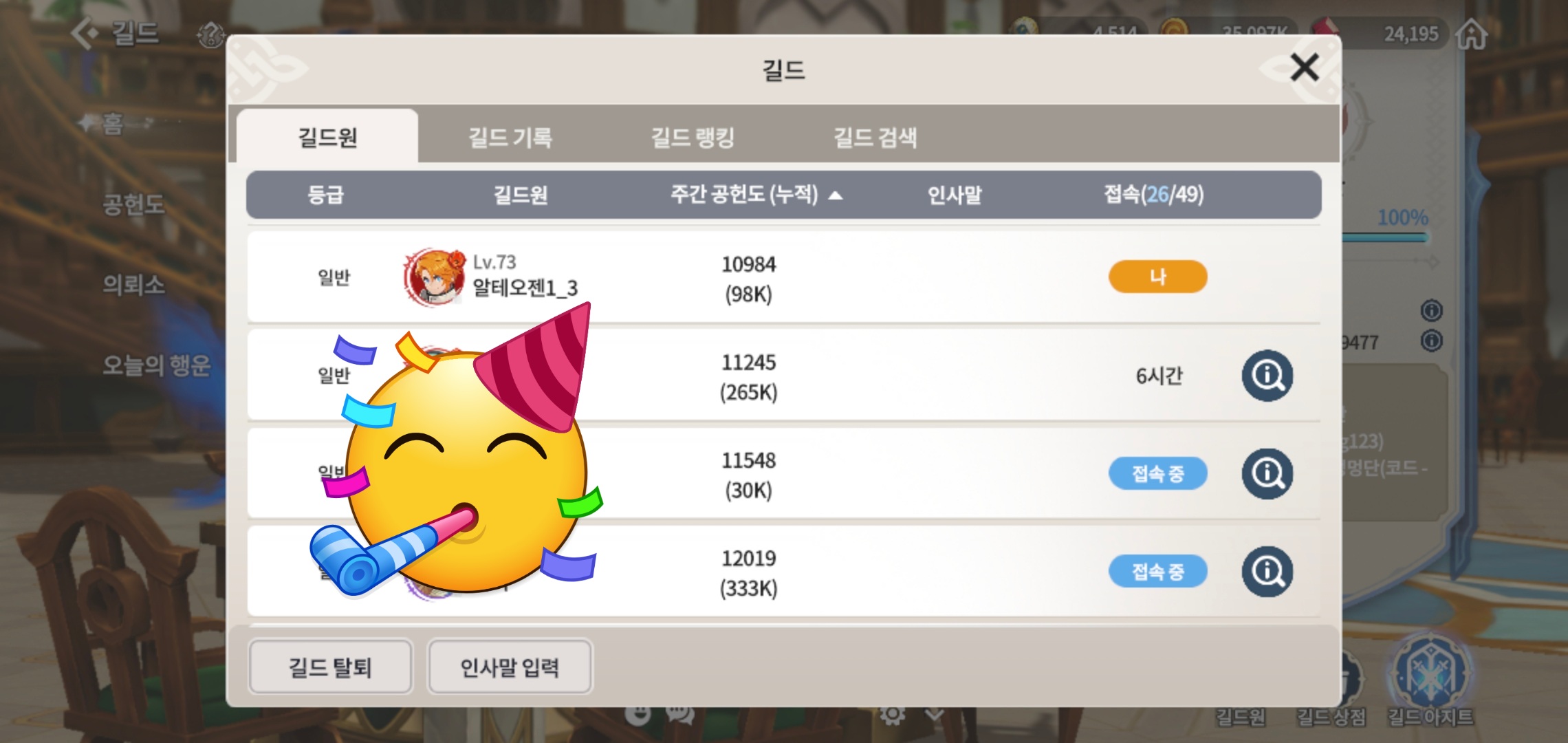1568x743 pixels.
Task: Close the 길드 dialog with the X
Action: point(1304,67)
